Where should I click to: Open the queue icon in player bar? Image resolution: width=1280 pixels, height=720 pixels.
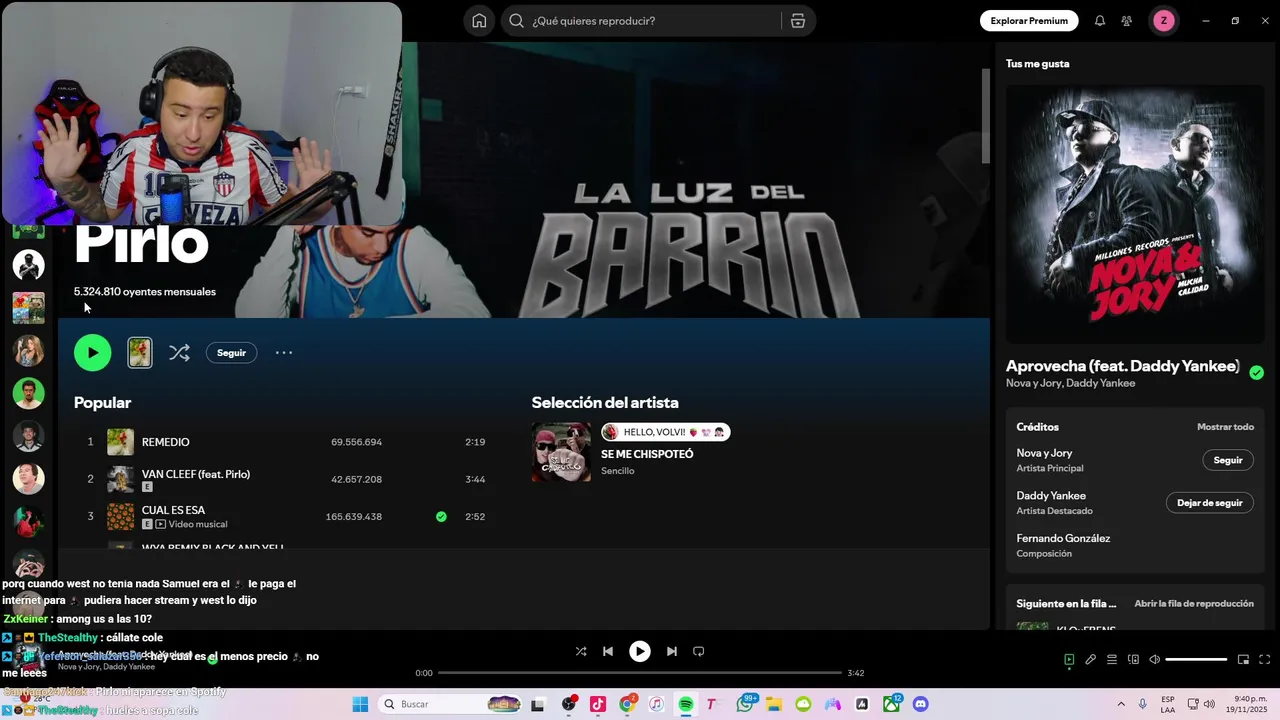(x=1112, y=660)
